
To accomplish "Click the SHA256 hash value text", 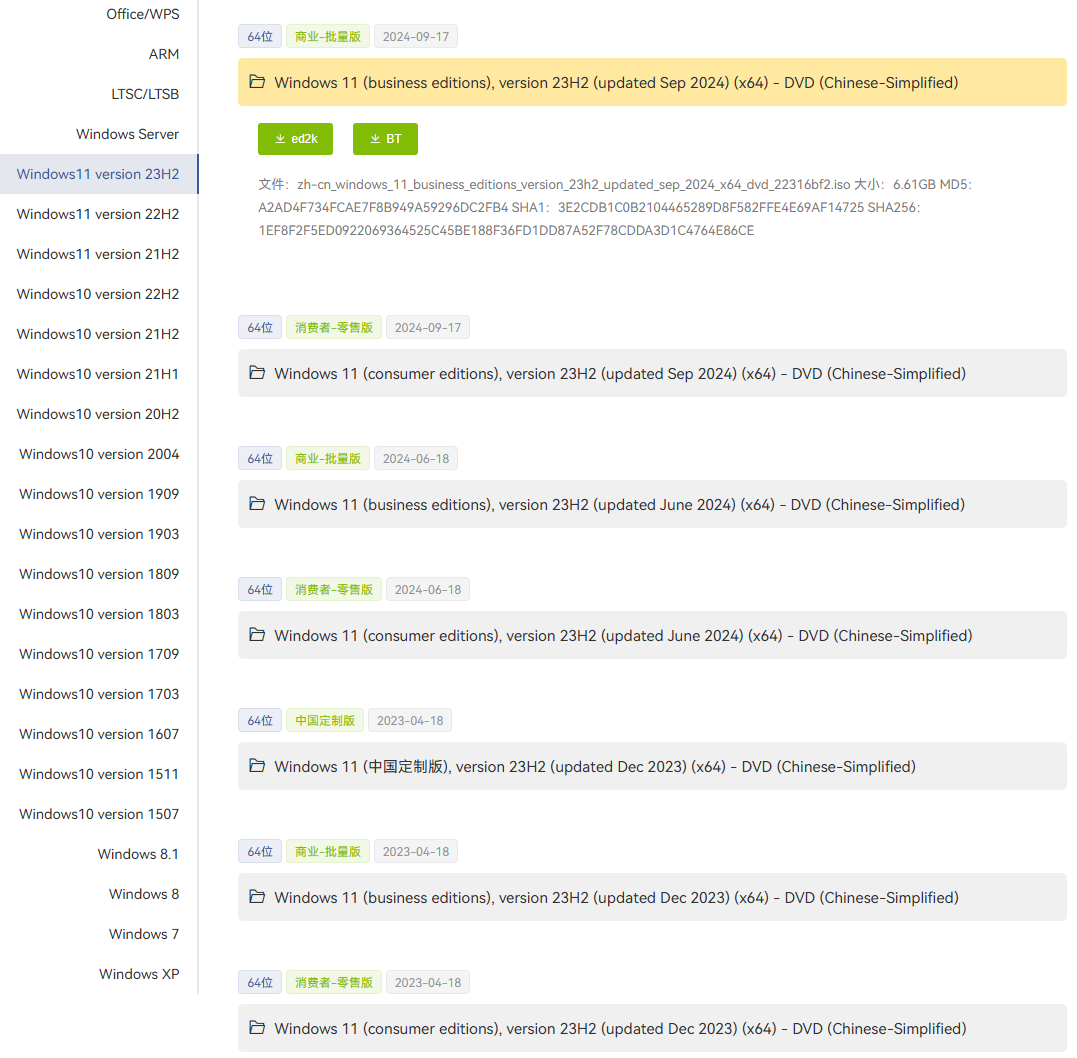I will [506, 231].
